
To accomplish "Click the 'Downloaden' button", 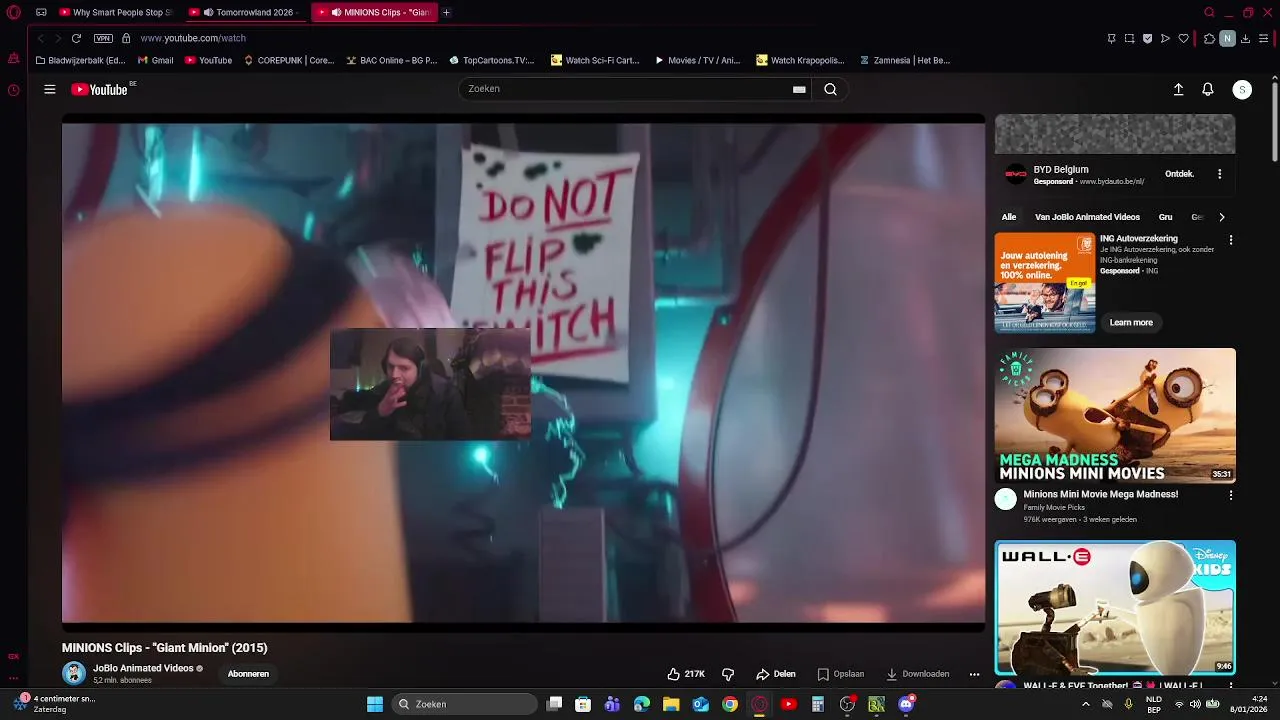I will coord(917,674).
